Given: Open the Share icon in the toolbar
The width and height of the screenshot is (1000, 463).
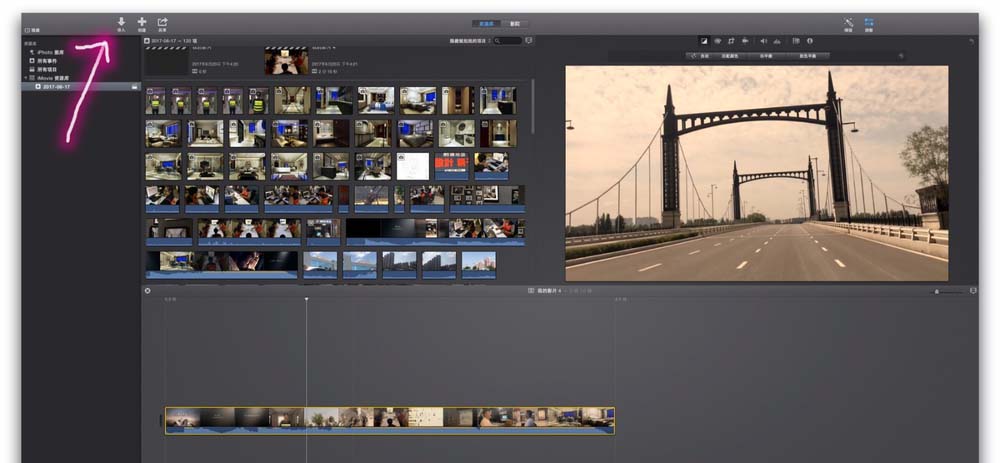Looking at the screenshot, I should pyautogui.click(x=163, y=22).
